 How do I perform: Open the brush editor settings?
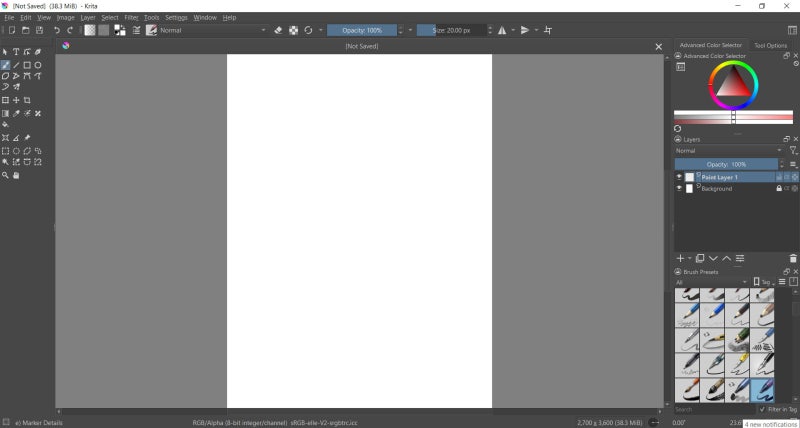[136, 31]
